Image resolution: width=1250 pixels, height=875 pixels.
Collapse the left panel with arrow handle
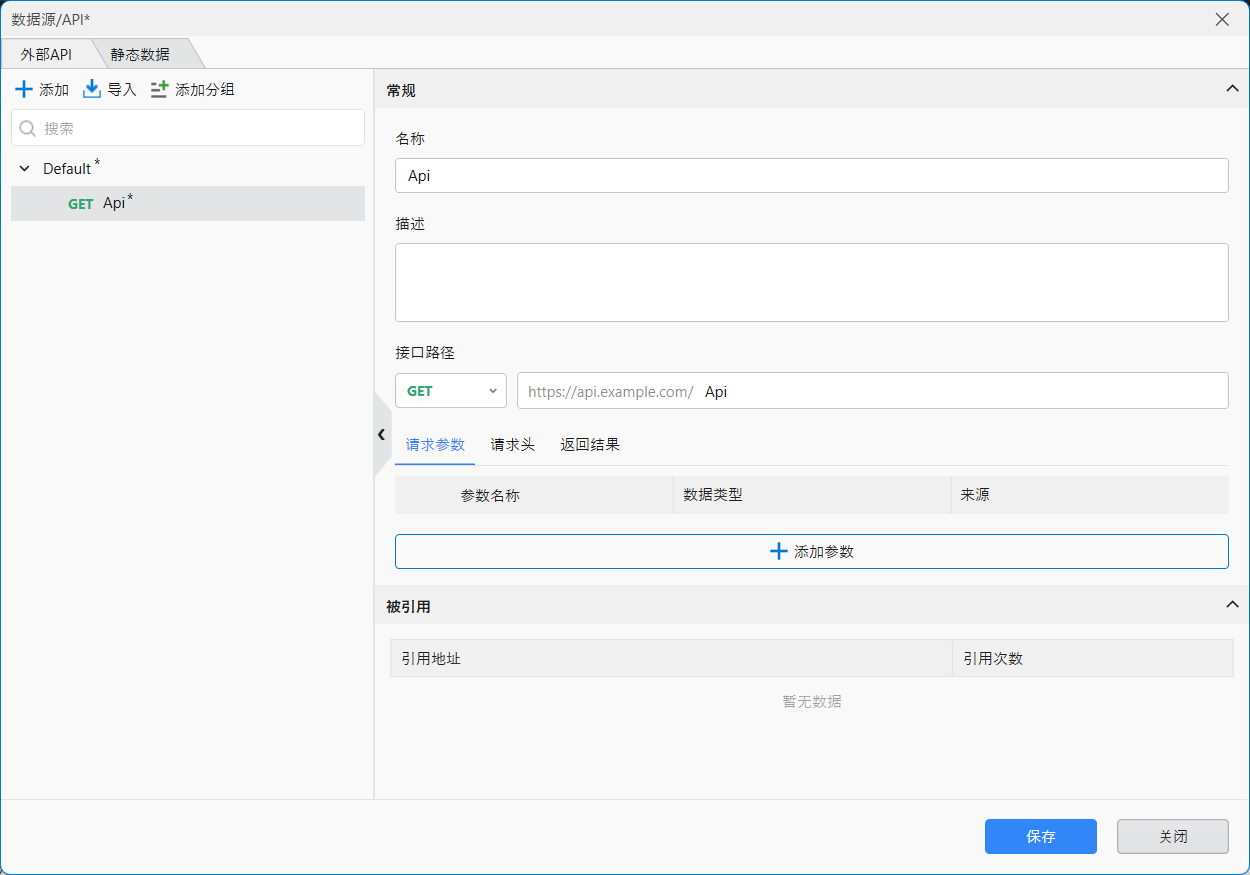click(381, 434)
